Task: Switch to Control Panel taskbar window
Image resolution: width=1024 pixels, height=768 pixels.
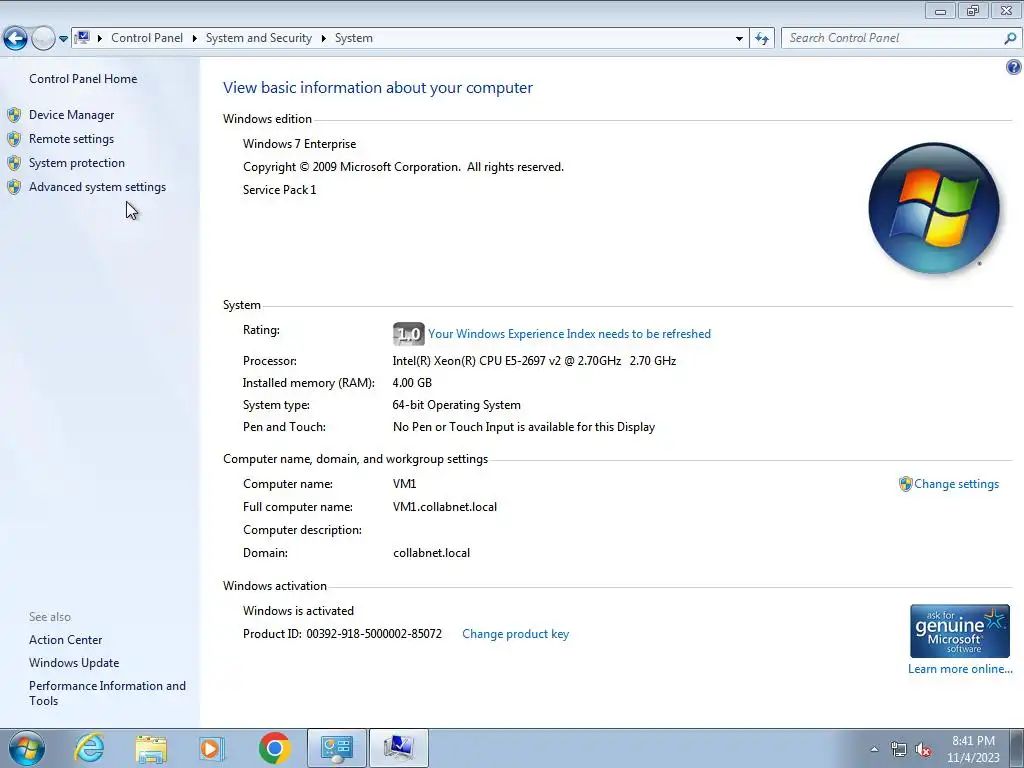Action: (x=337, y=748)
